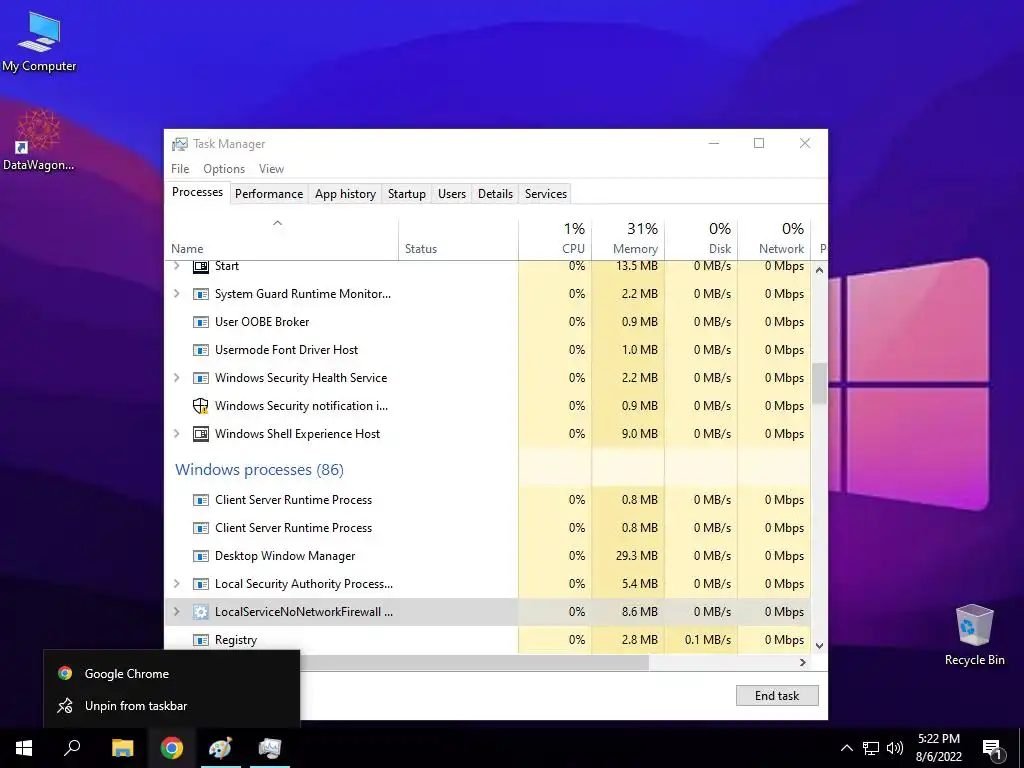Open File Explorer from taskbar
Viewport: 1024px width, 768px height.
(x=122, y=748)
